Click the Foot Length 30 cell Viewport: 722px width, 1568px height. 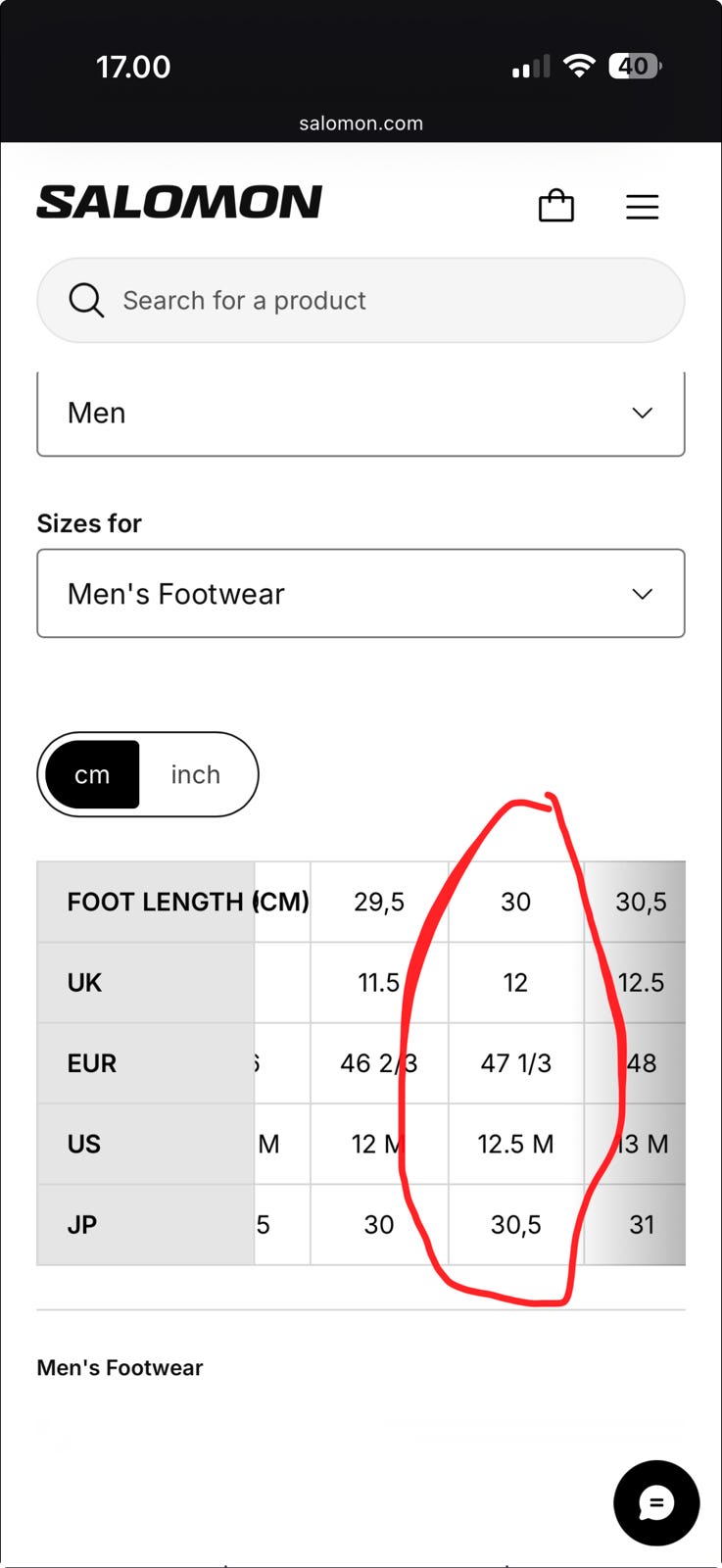(515, 902)
